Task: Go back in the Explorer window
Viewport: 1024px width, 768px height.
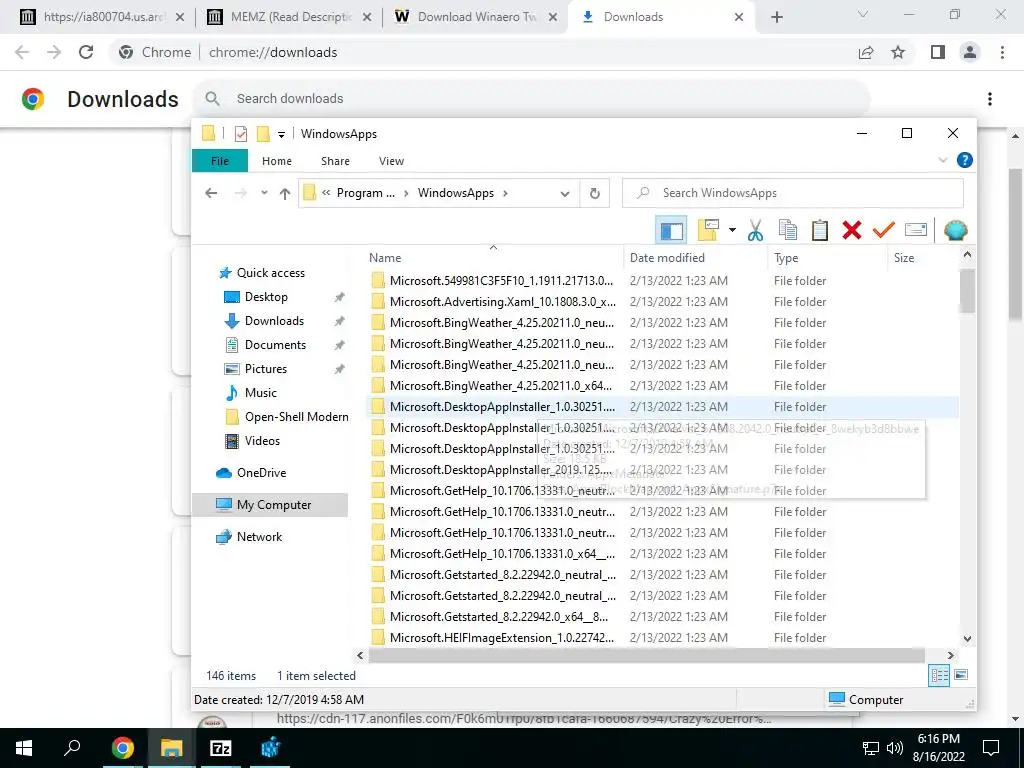Action: click(211, 193)
